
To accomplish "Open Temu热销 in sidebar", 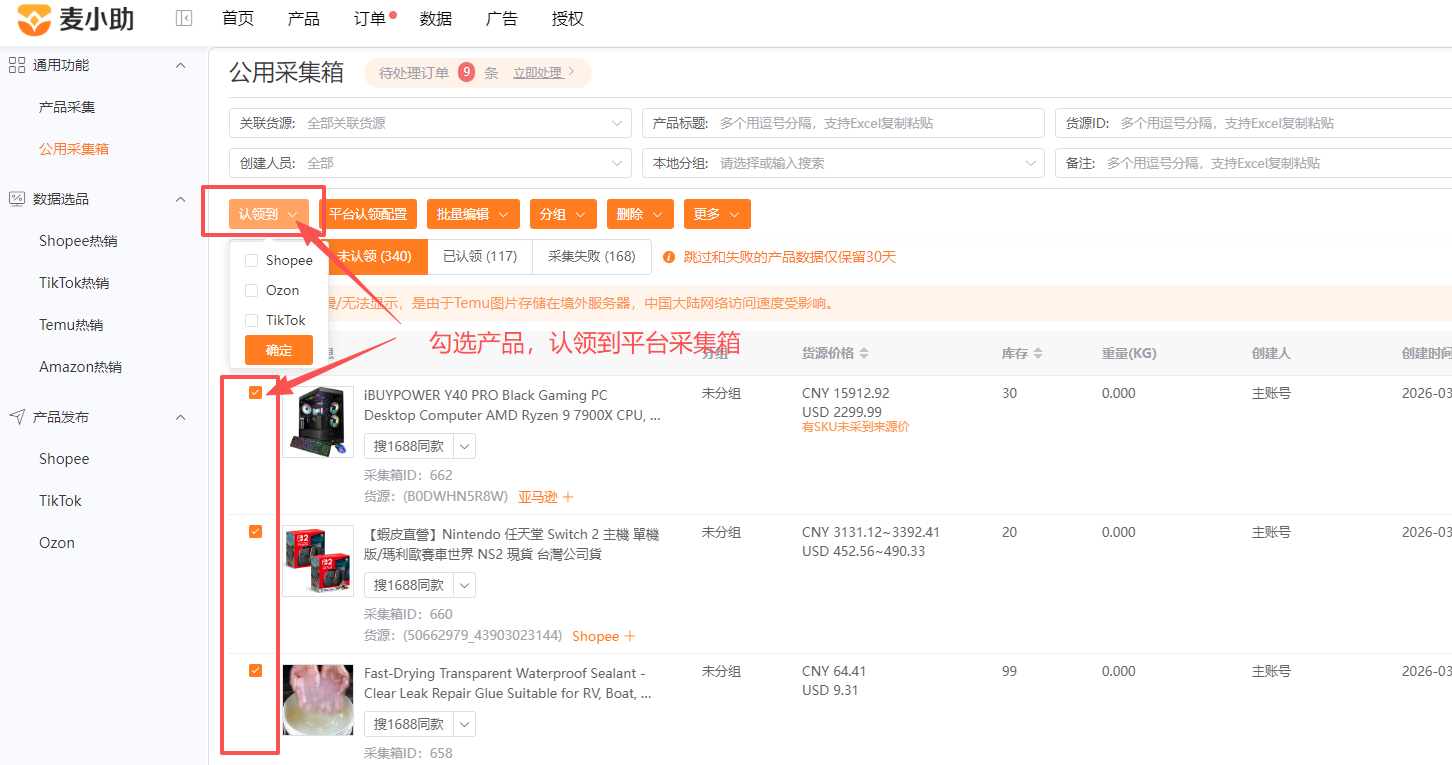I will (71, 325).
